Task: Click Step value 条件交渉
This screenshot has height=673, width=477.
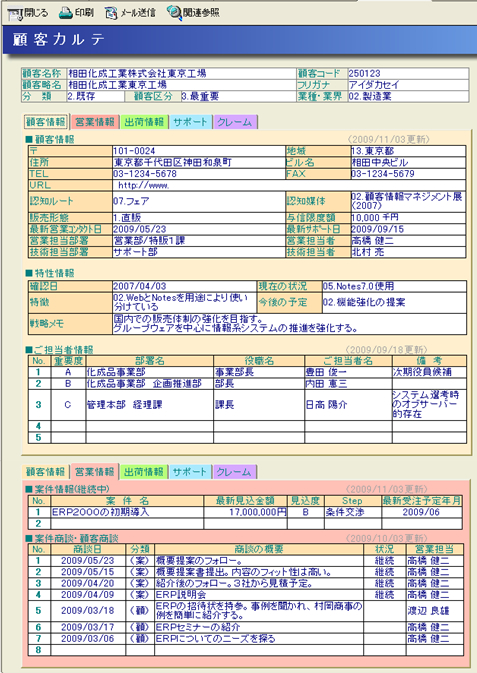Action: (x=345, y=512)
